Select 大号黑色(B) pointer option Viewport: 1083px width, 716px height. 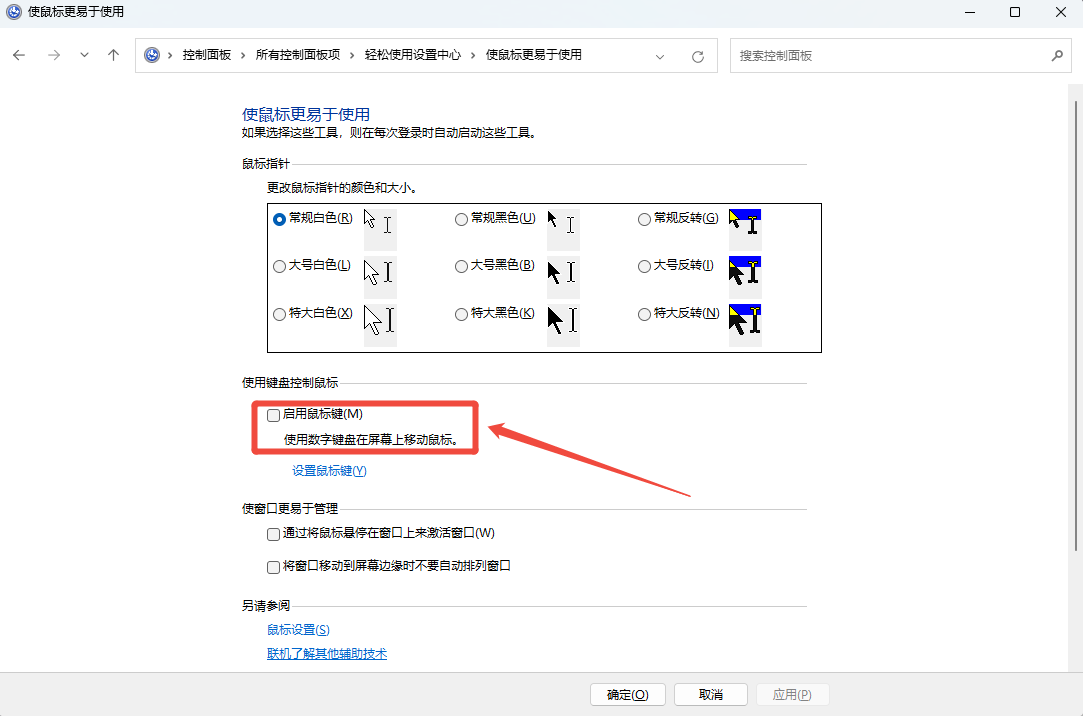click(x=461, y=267)
